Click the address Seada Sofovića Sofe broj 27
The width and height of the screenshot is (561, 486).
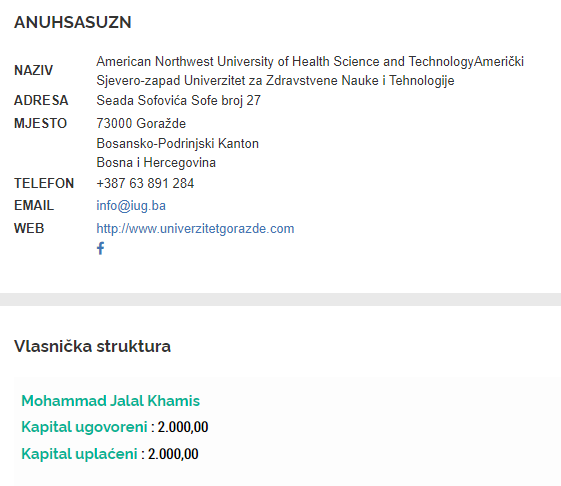179,100
